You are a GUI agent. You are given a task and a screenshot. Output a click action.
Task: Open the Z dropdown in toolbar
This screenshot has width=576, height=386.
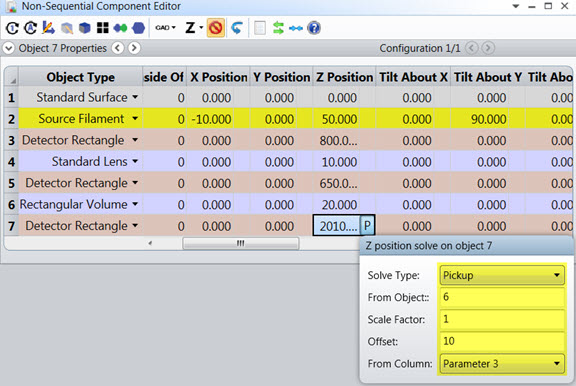point(194,28)
